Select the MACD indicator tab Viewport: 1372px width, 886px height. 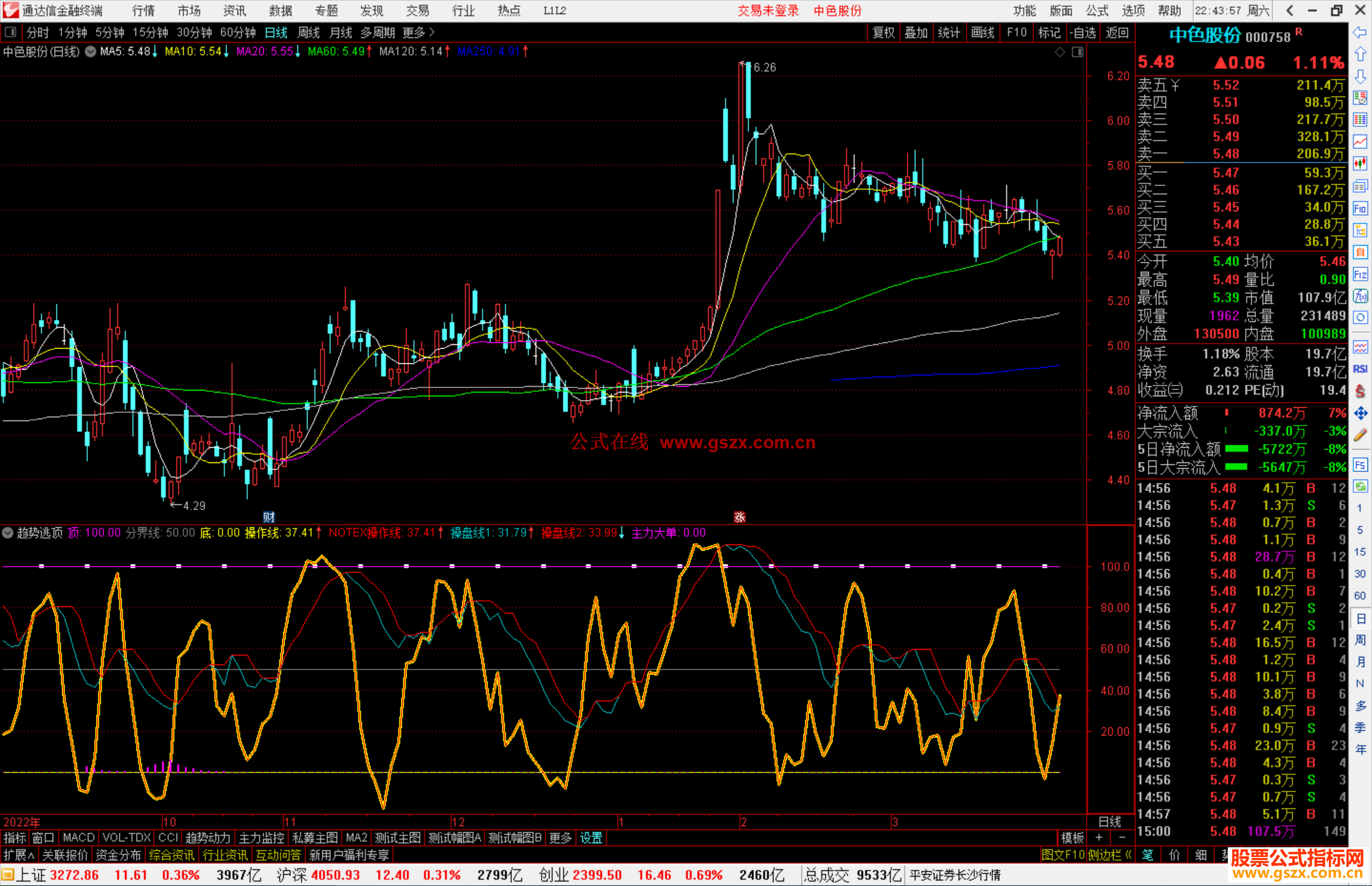tap(79, 838)
